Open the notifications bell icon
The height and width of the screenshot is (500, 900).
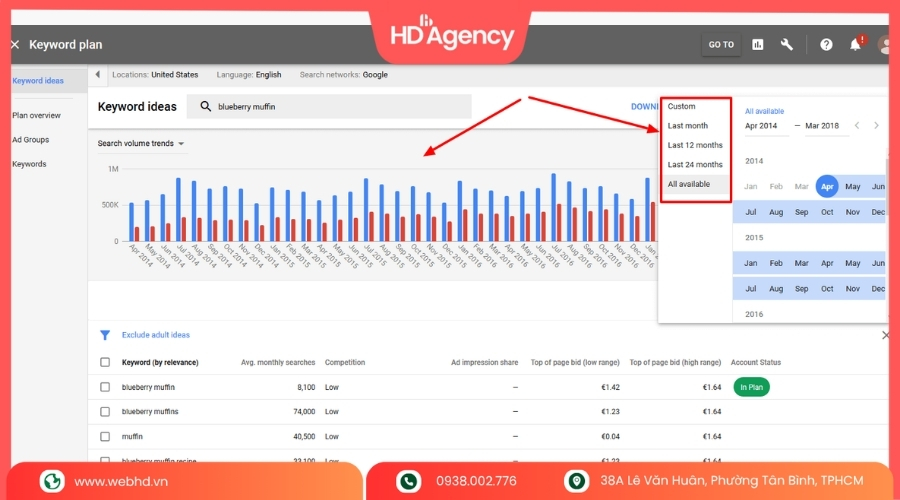pos(855,45)
